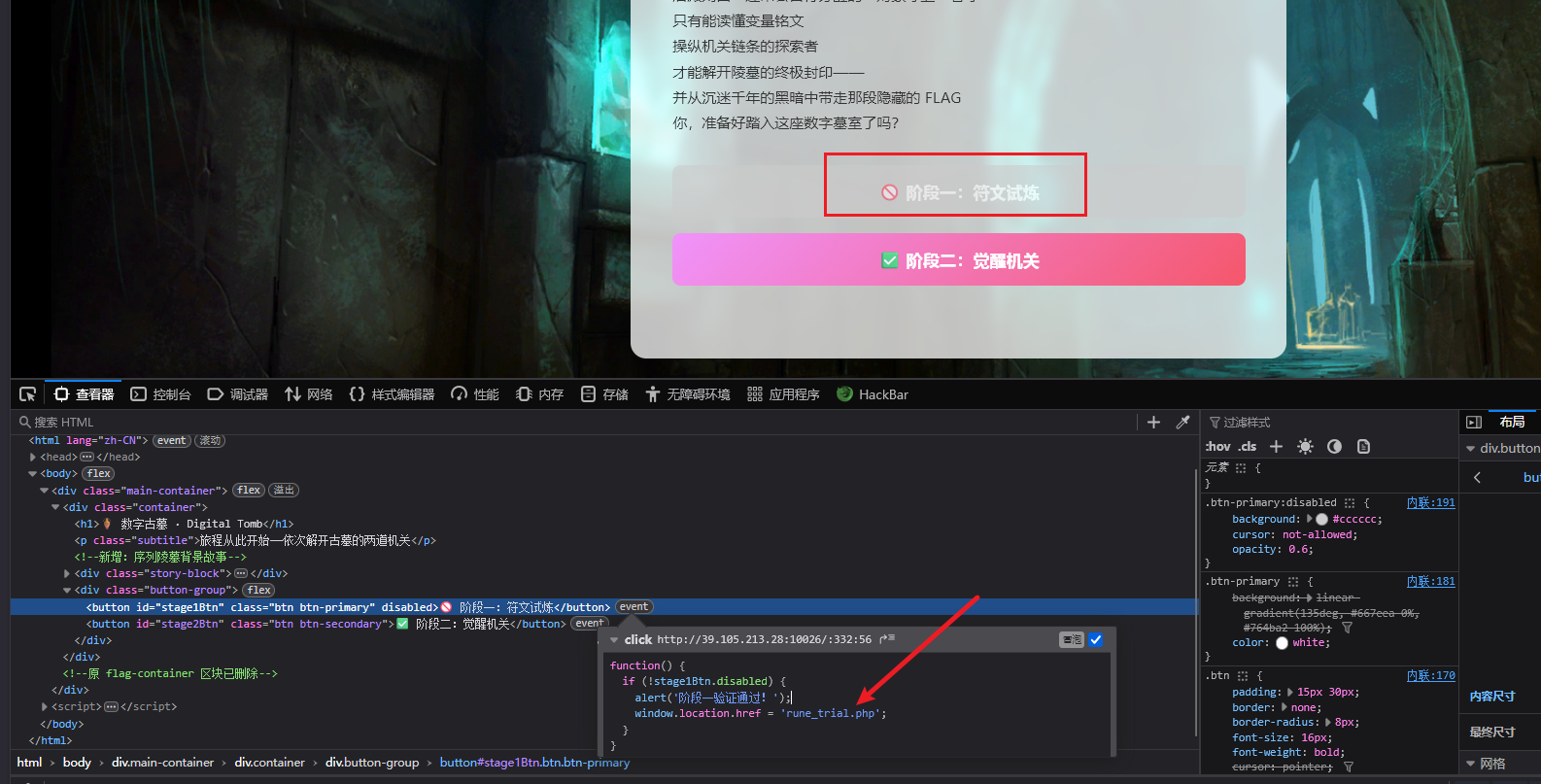Toggle light color scheme simulation
Screen dimensions: 1541x784
coord(1305,447)
